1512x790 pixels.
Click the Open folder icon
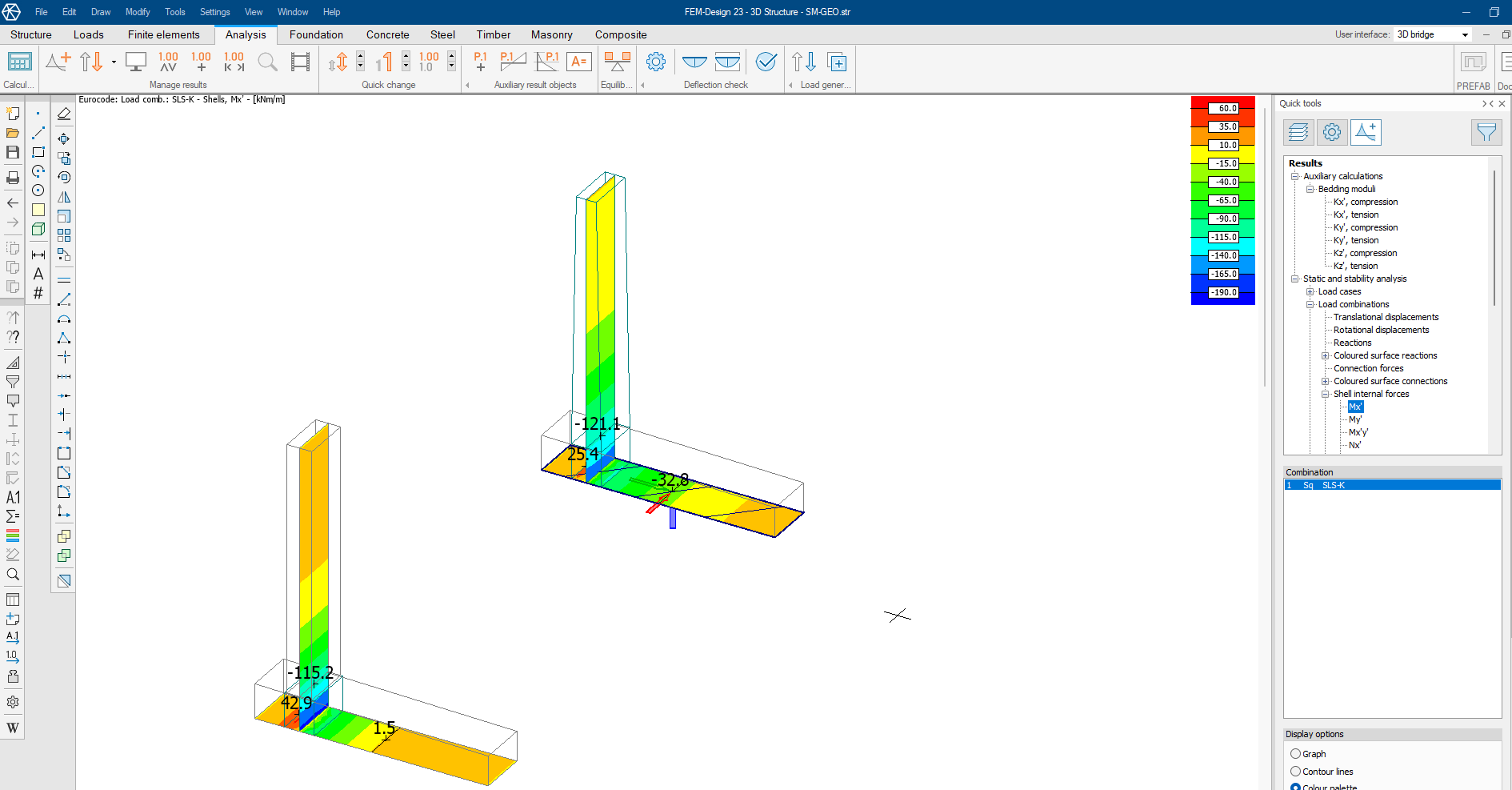click(13, 133)
